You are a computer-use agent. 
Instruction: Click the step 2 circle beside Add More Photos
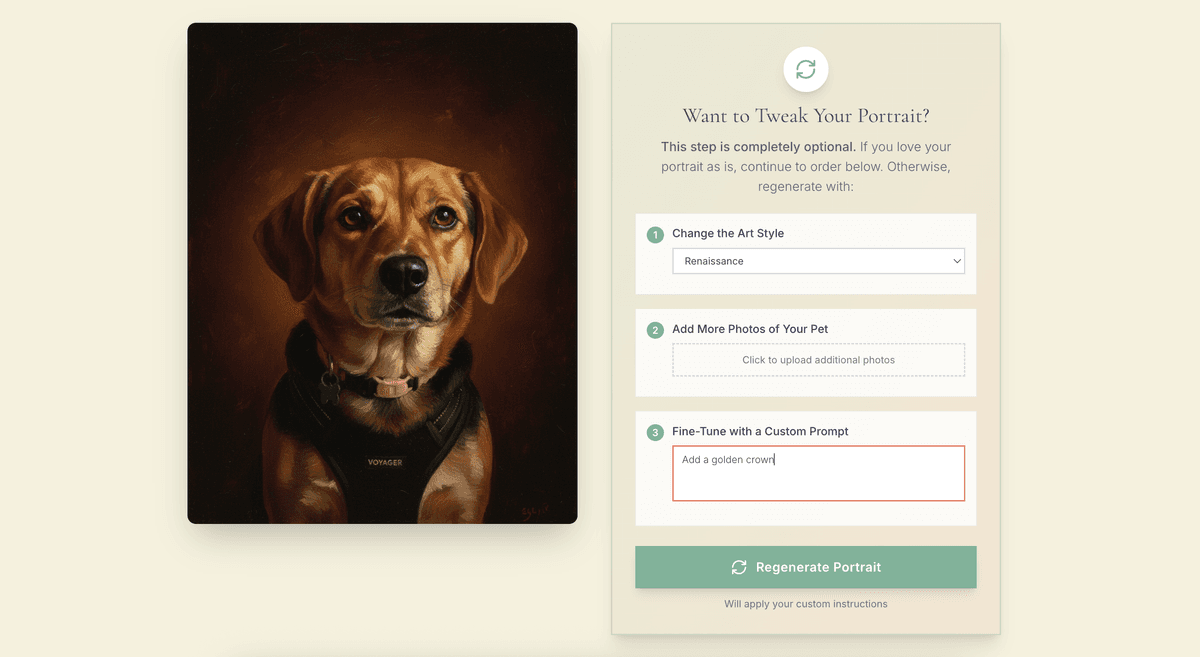coord(655,329)
